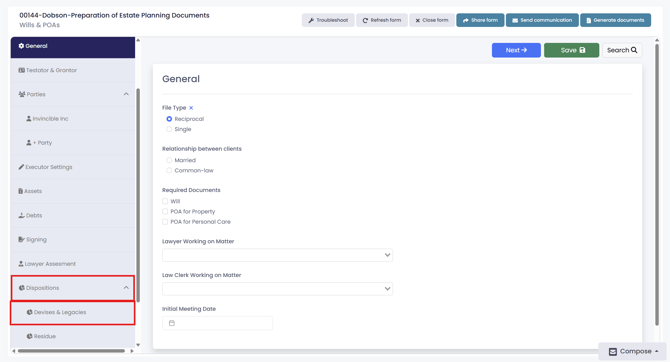Click the Initial Meeting Date field
Viewport: 670px width, 362px height.
pos(217,323)
